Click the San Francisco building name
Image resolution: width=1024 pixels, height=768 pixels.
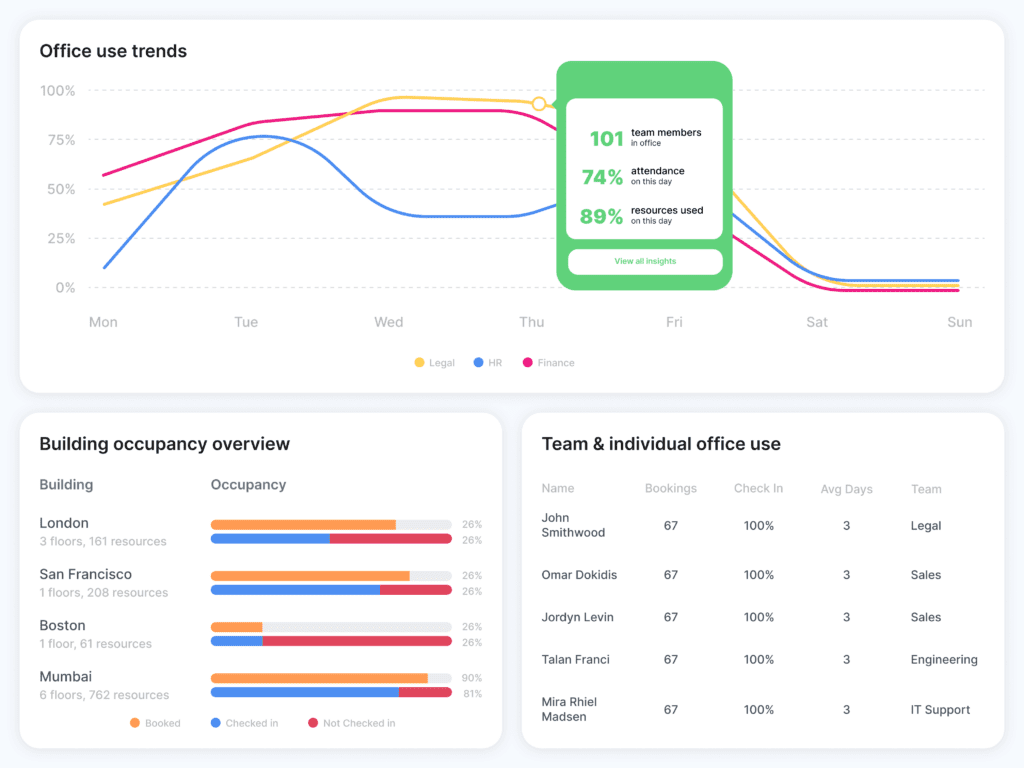click(85, 574)
